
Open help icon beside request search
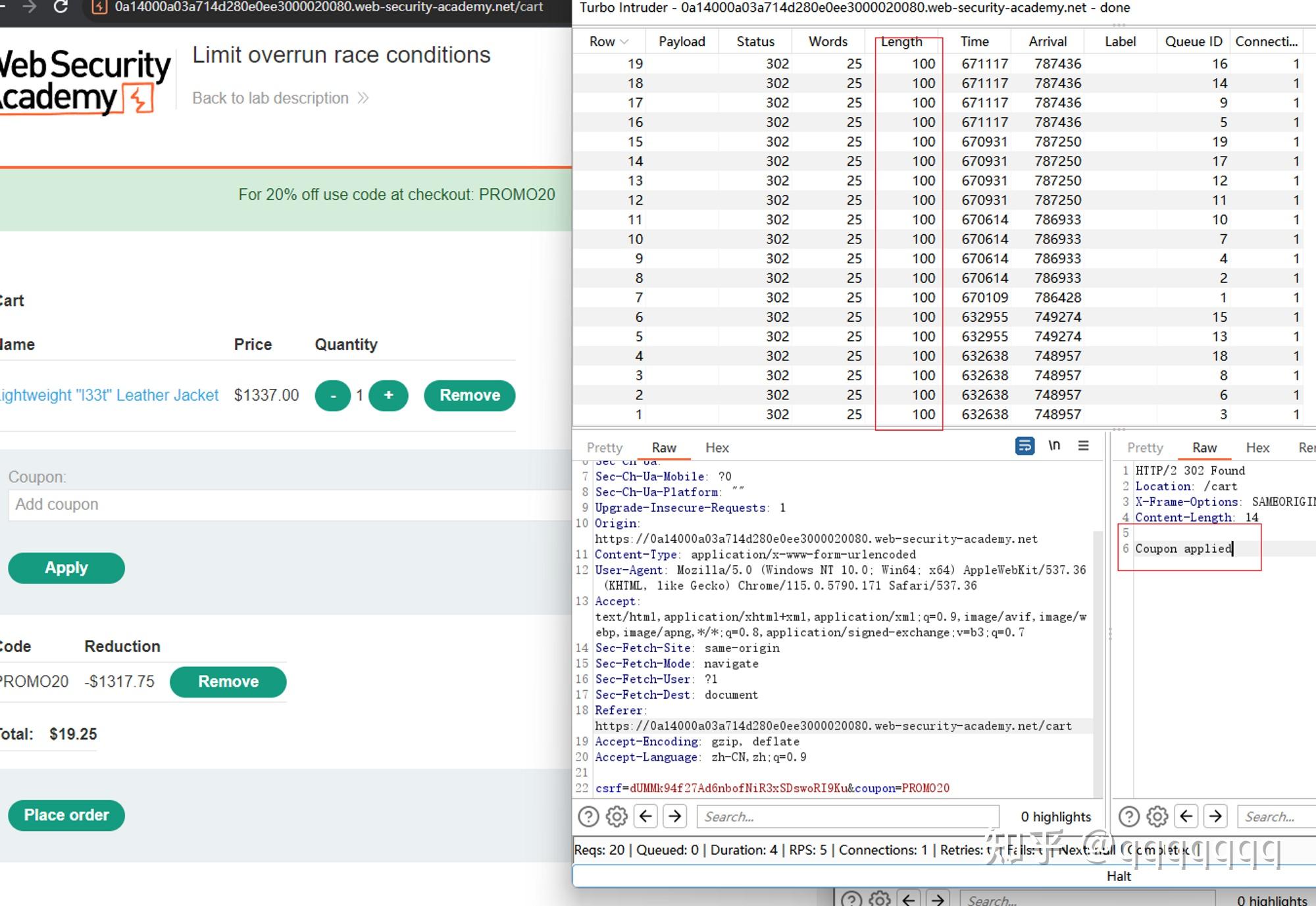coord(588,817)
